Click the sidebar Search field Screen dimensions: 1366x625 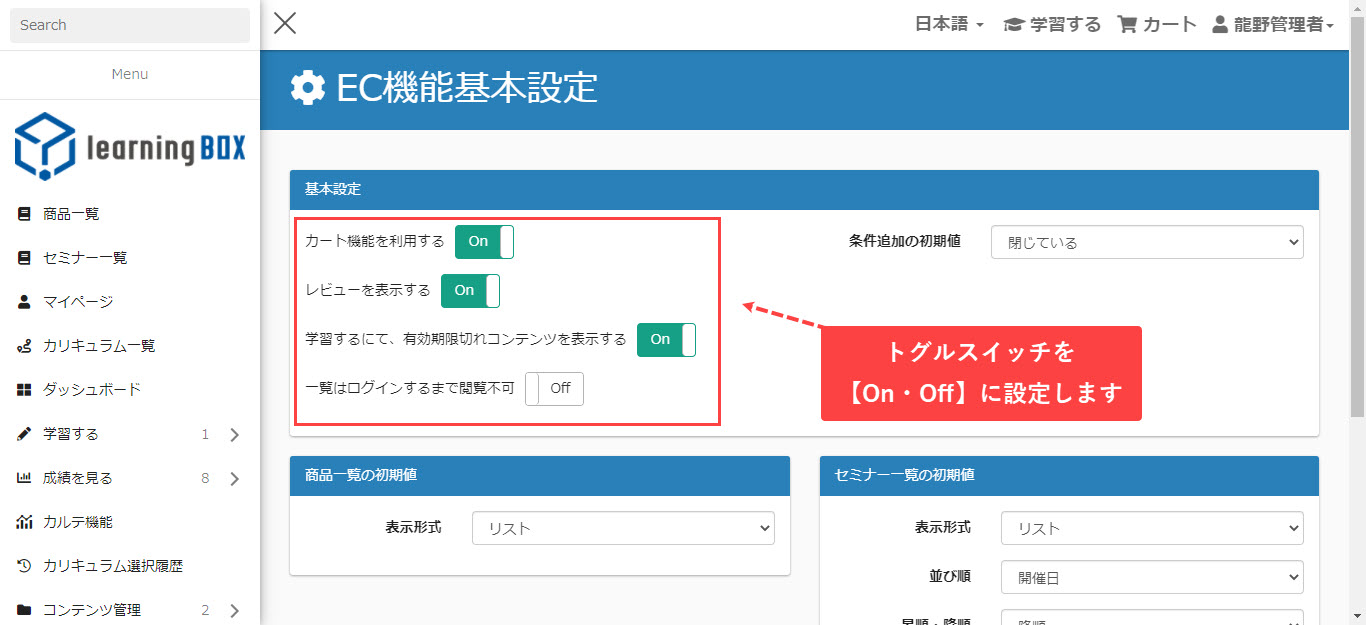click(130, 25)
